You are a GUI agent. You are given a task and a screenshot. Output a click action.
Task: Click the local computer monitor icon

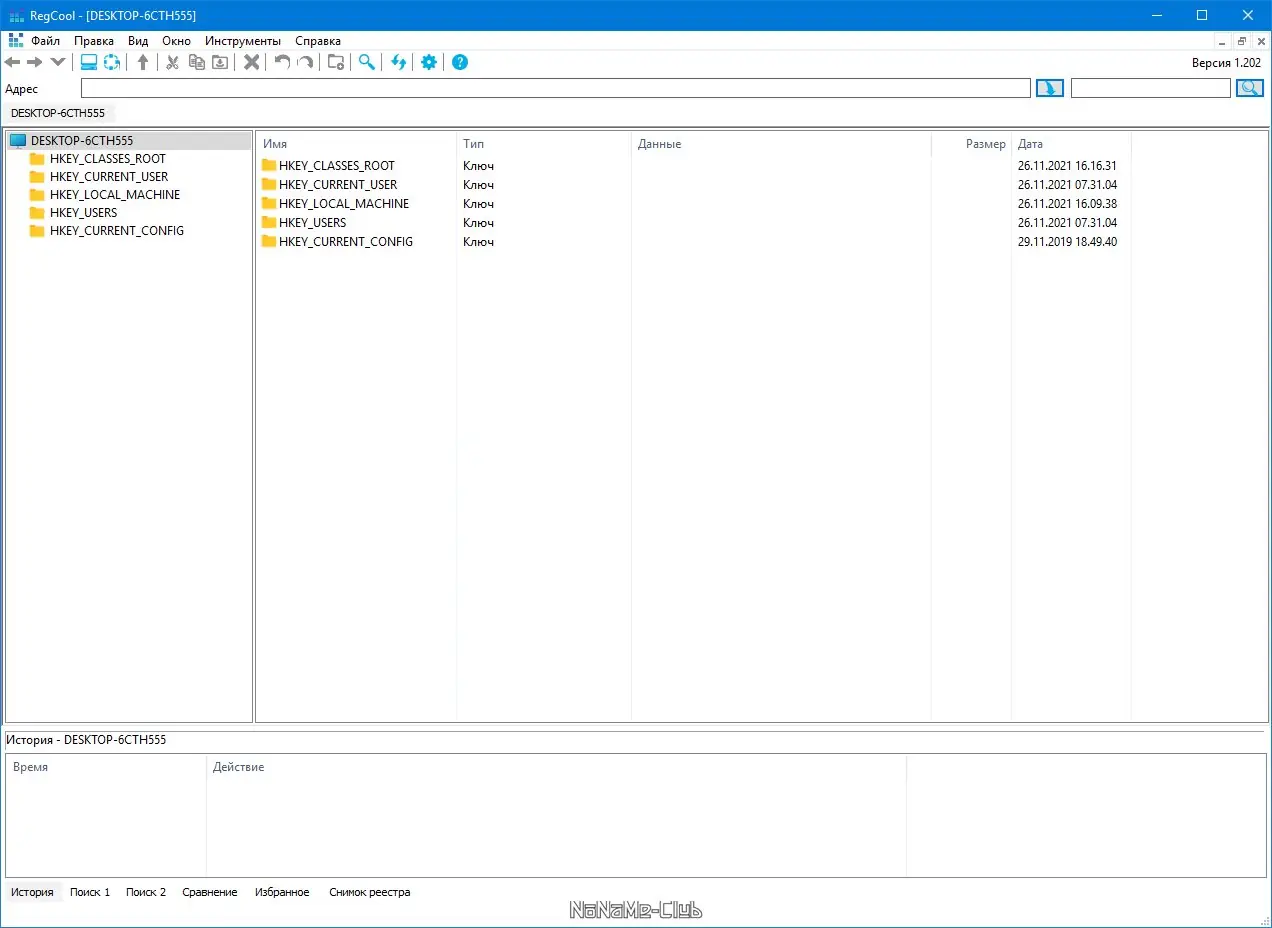(89, 62)
